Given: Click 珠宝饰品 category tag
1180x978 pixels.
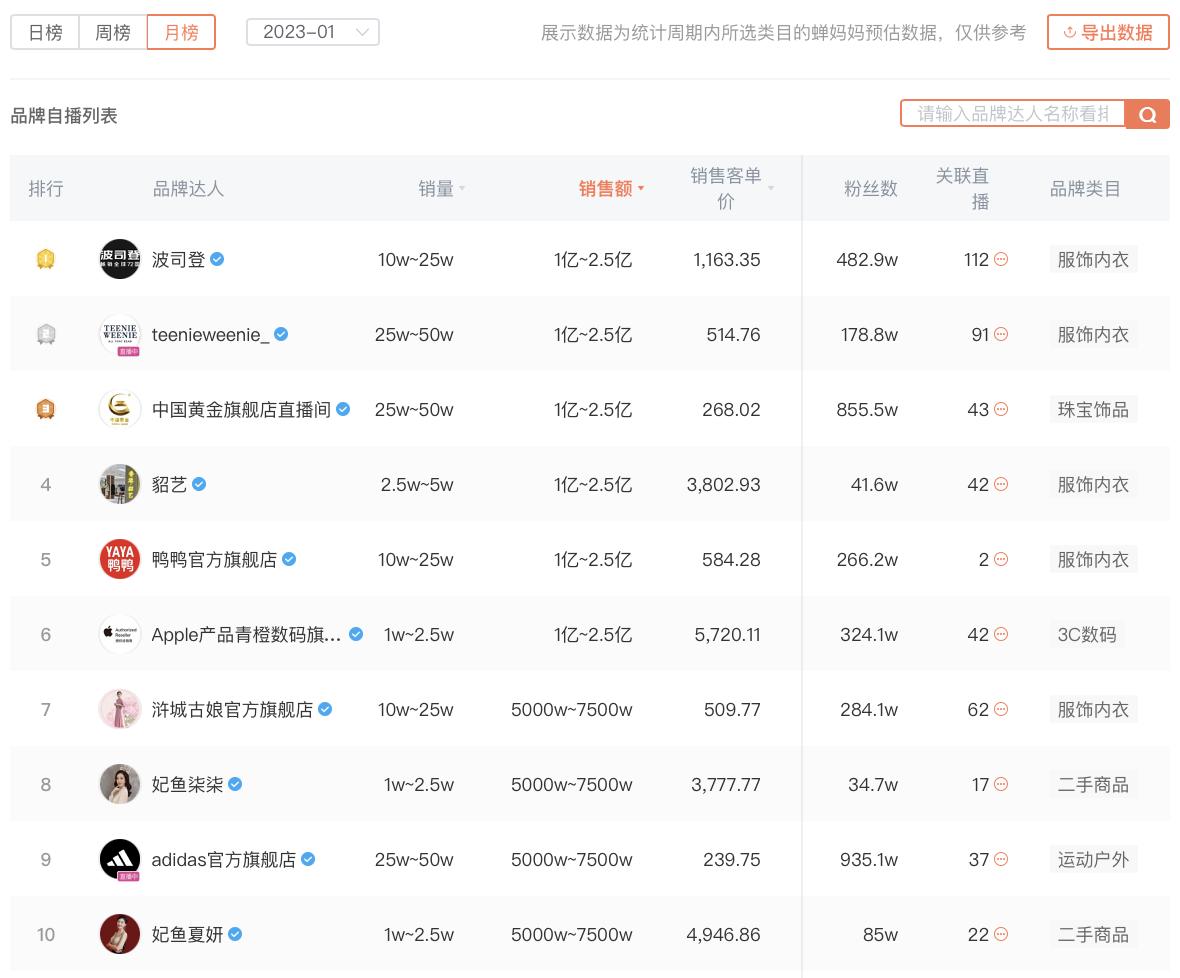Looking at the screenshot, I should [x=1093, y=409].
